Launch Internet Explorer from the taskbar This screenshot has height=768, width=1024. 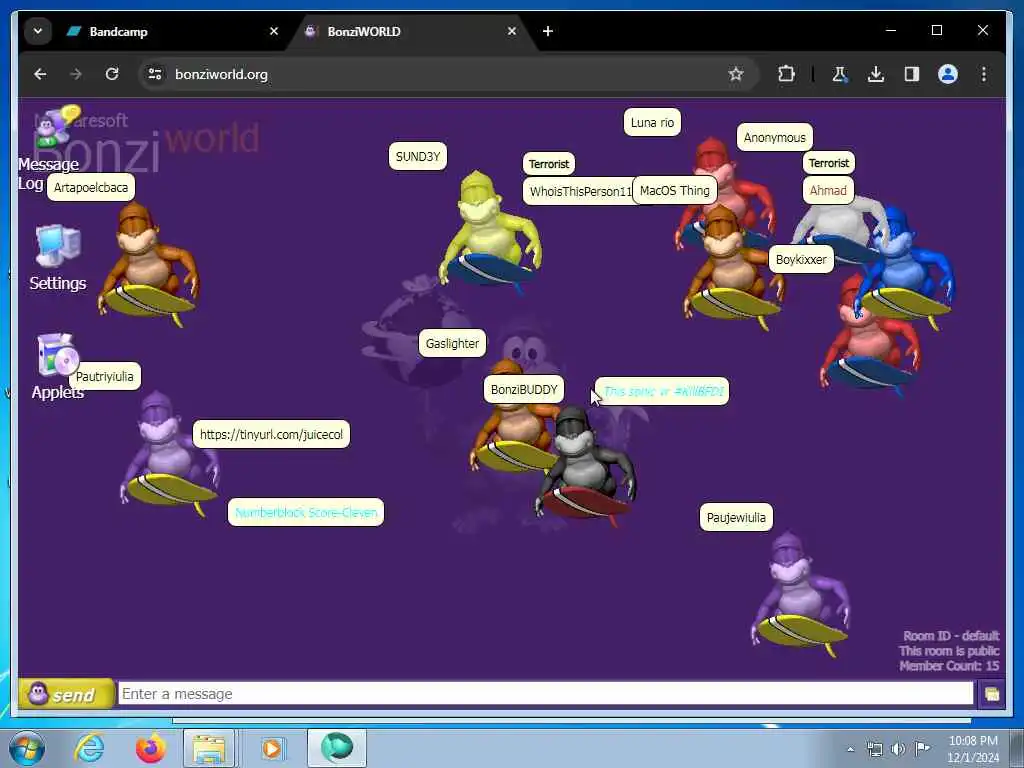pos(89,748)
